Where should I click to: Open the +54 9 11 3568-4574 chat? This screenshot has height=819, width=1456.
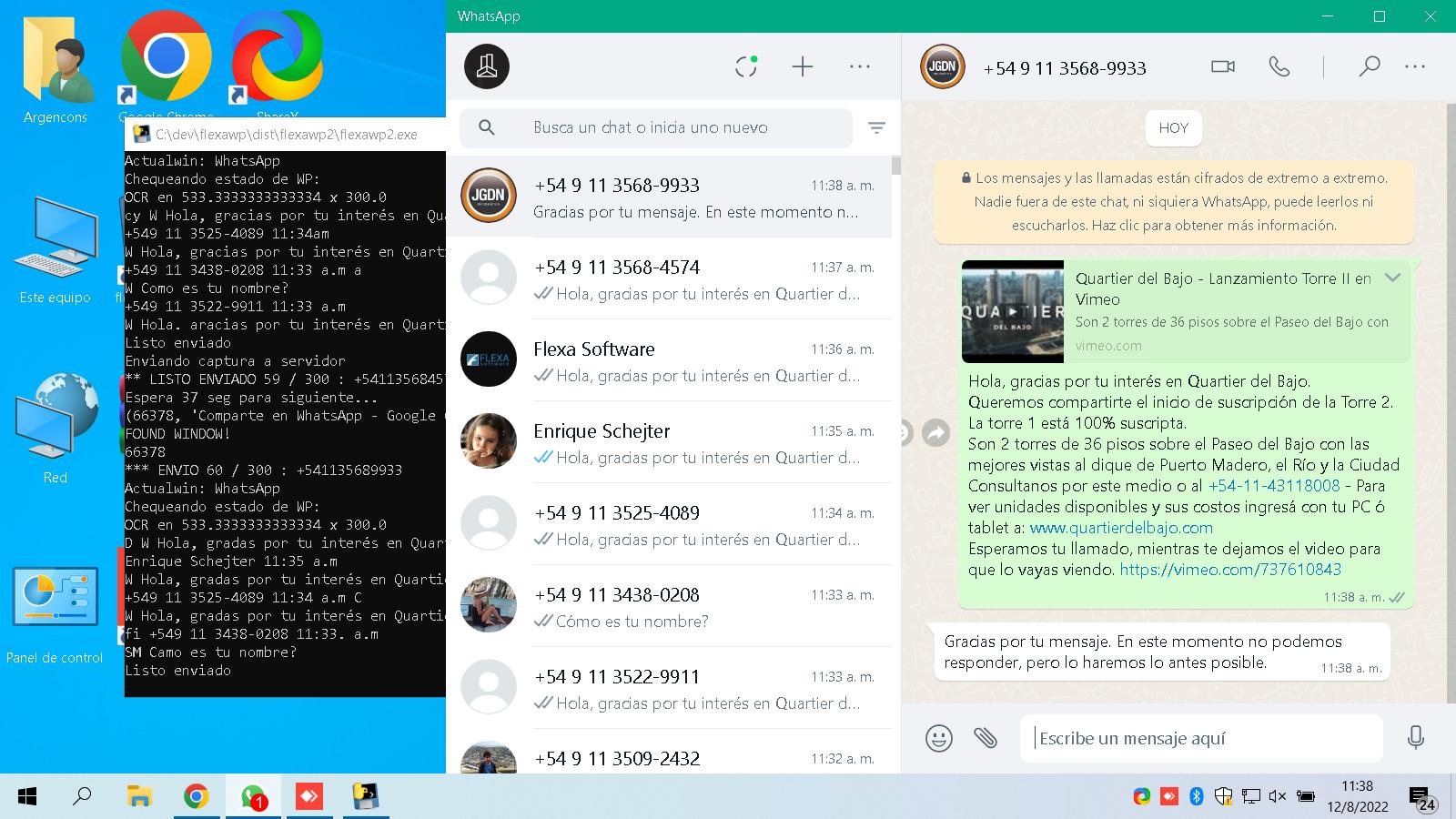tap(669, 278)
